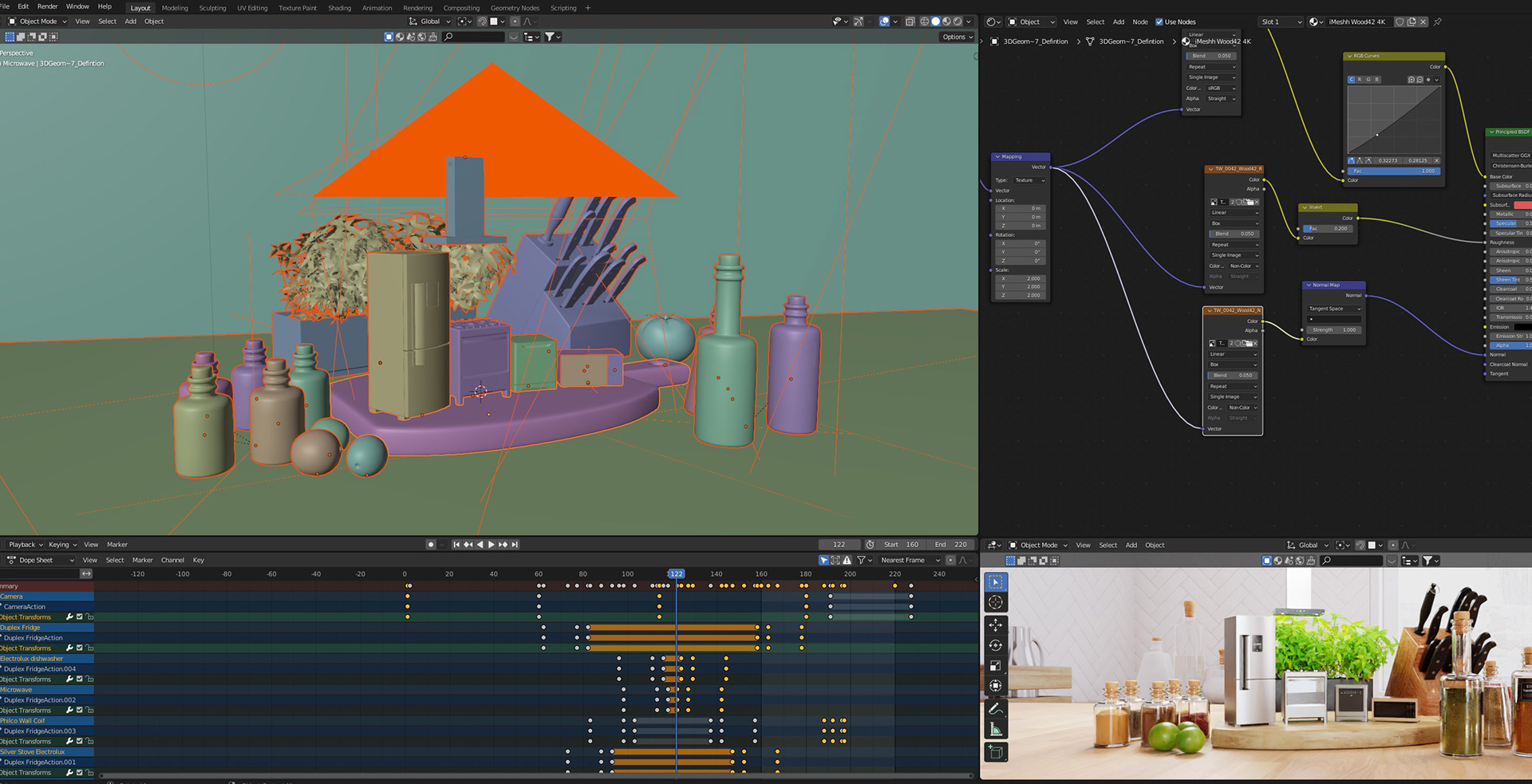Collapse the RGB Curves node

click(1349, 56)
